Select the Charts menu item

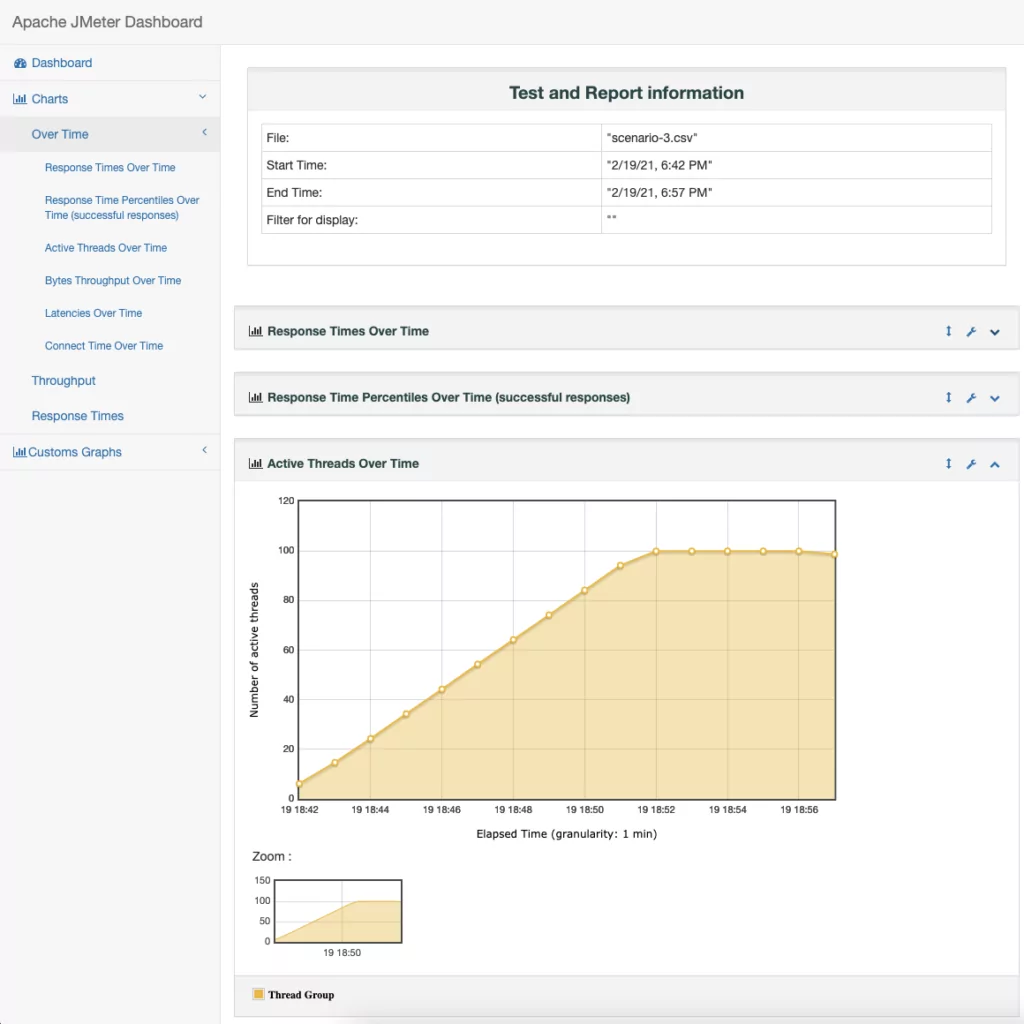coord(50,99)
